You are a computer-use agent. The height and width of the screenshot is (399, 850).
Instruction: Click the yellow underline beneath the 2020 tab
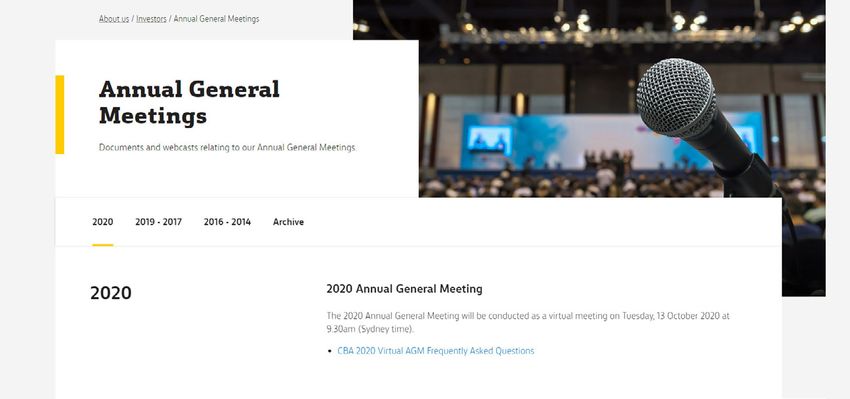(102, 245)
